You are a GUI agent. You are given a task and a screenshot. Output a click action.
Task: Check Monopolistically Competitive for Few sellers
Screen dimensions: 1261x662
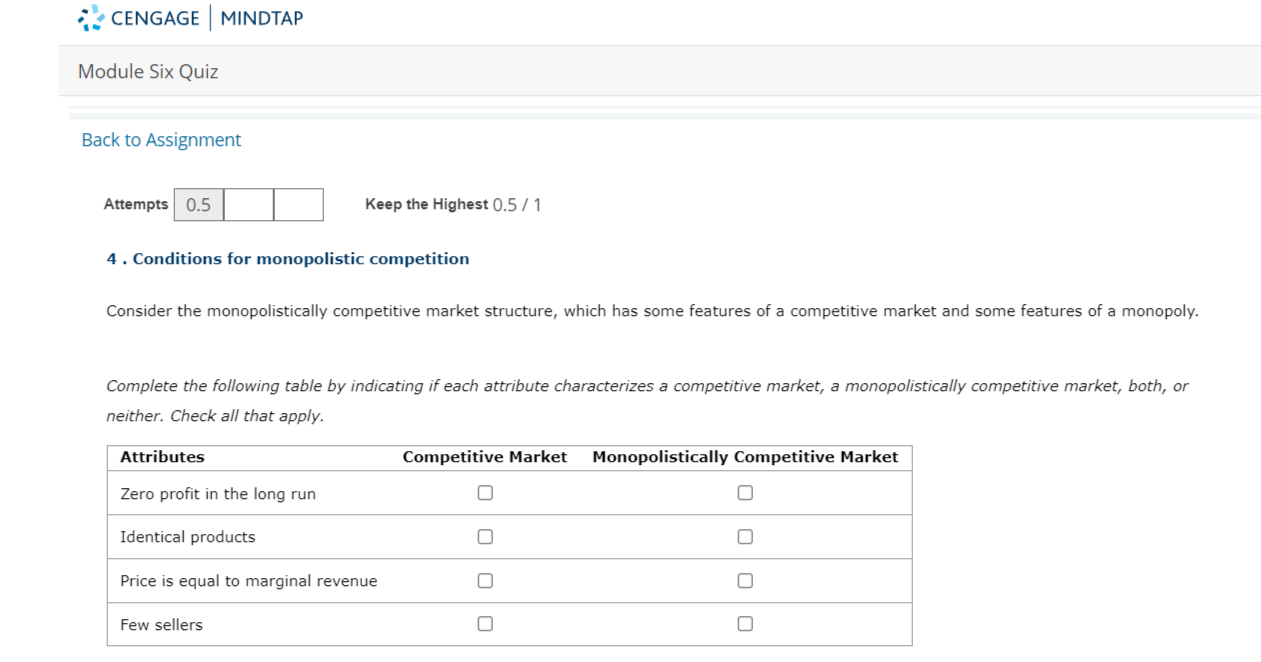743,624
